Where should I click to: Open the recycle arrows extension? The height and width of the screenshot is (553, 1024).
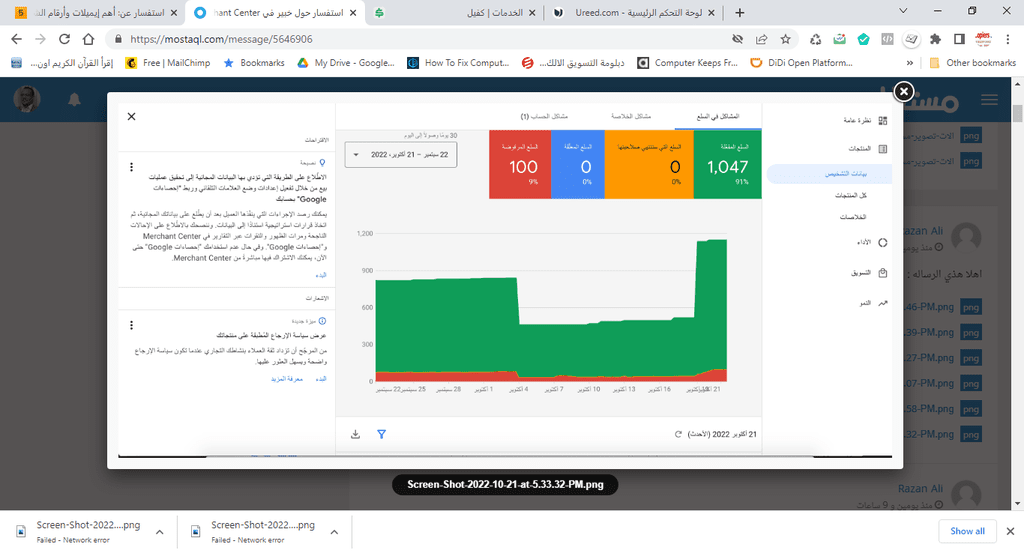(x=815, y=39)
